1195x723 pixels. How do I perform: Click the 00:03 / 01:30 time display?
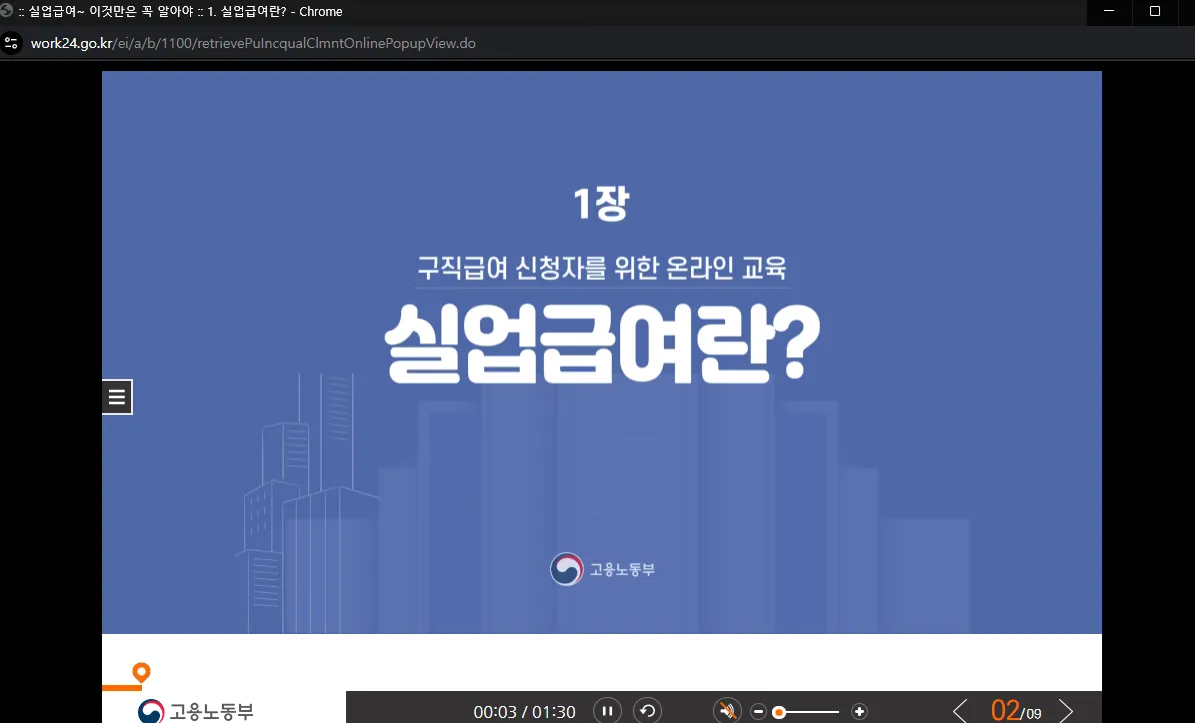tap(524, 712)
